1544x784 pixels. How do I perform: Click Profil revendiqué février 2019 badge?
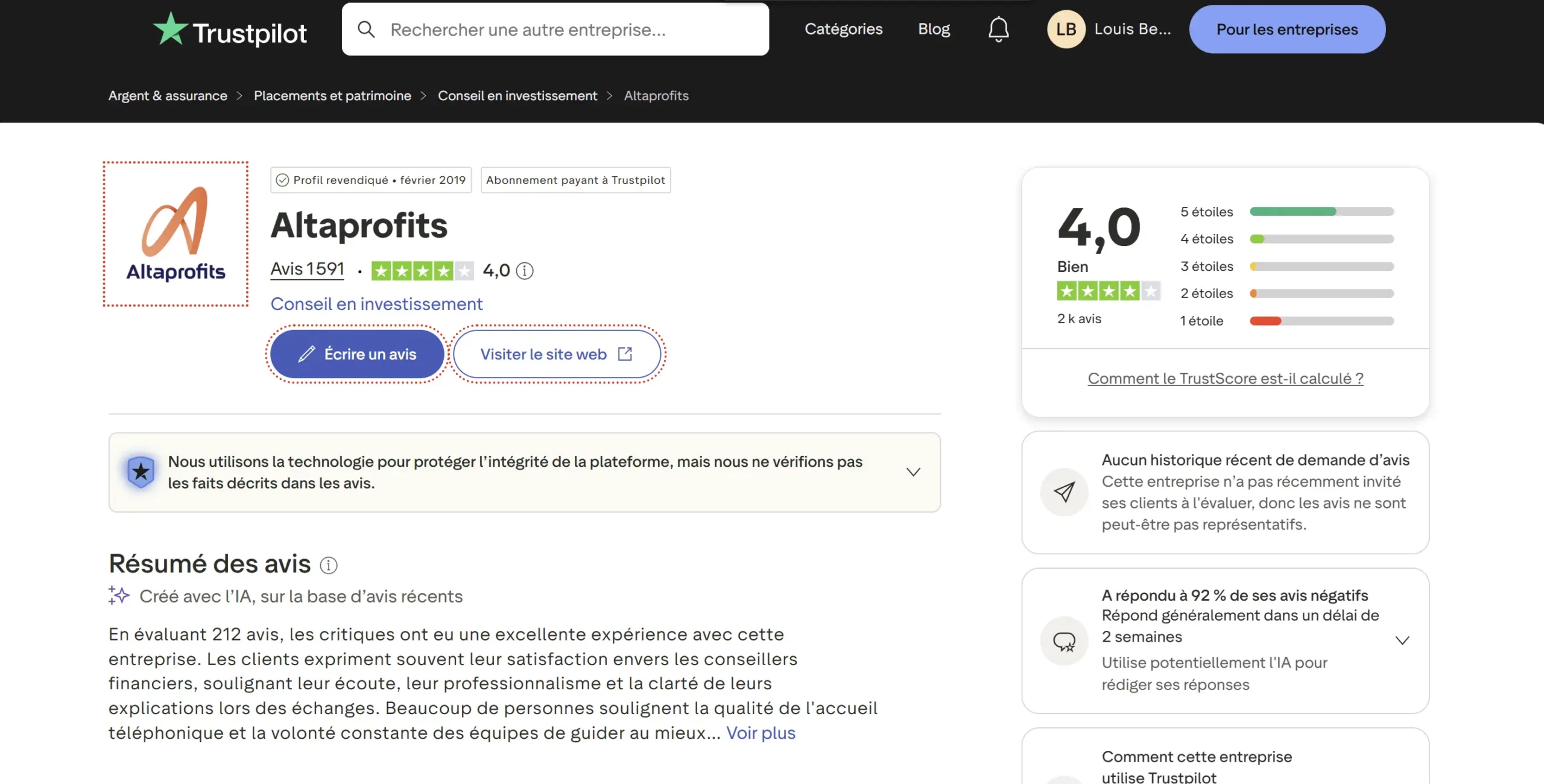tap(371, 180)
